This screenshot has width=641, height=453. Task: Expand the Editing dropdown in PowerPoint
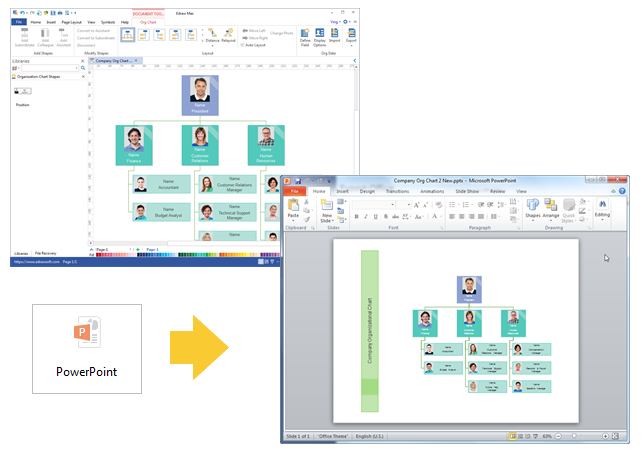pyautogui.click(x=602, y=220)
